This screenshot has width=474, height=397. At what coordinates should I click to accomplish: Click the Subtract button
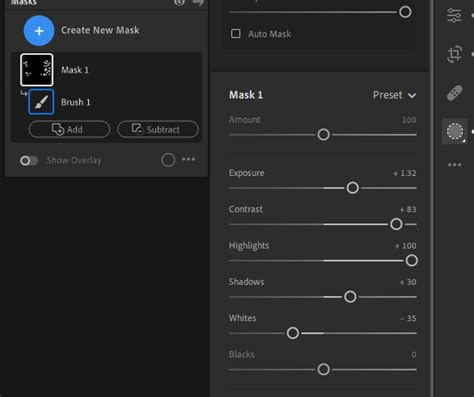click(x=158, y=129)
